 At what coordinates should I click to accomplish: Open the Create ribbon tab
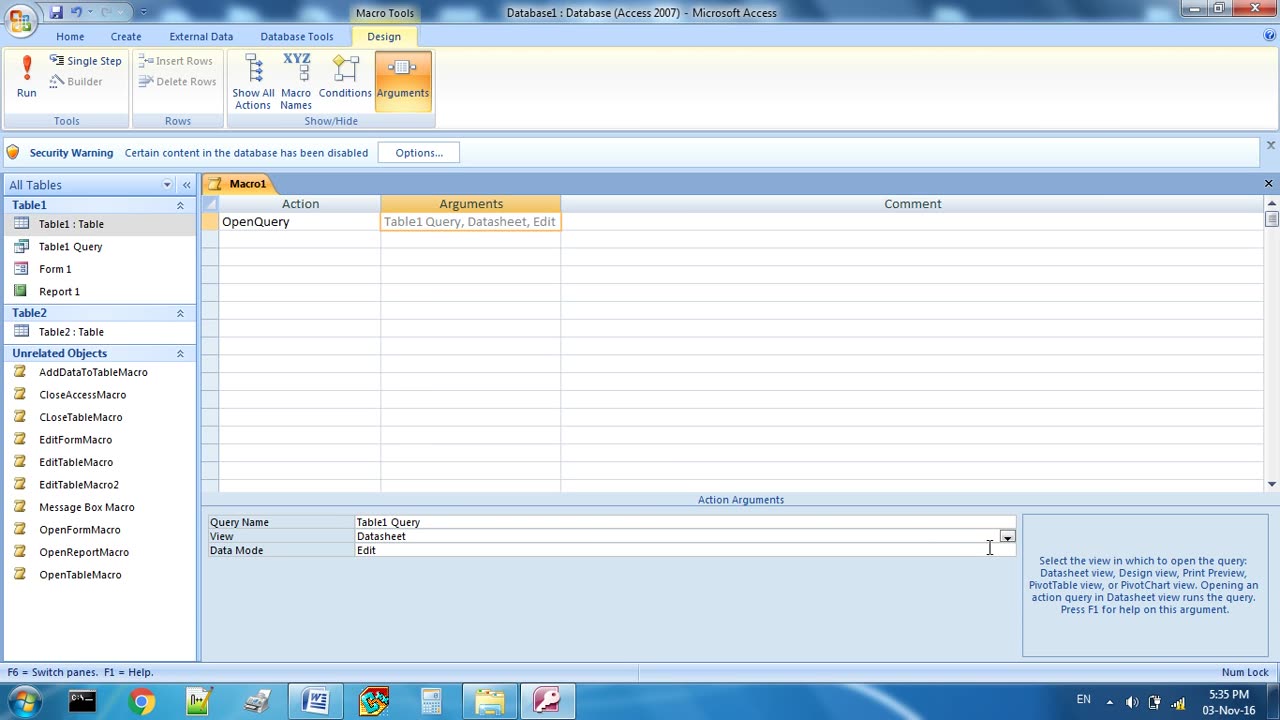pos(126,36)
